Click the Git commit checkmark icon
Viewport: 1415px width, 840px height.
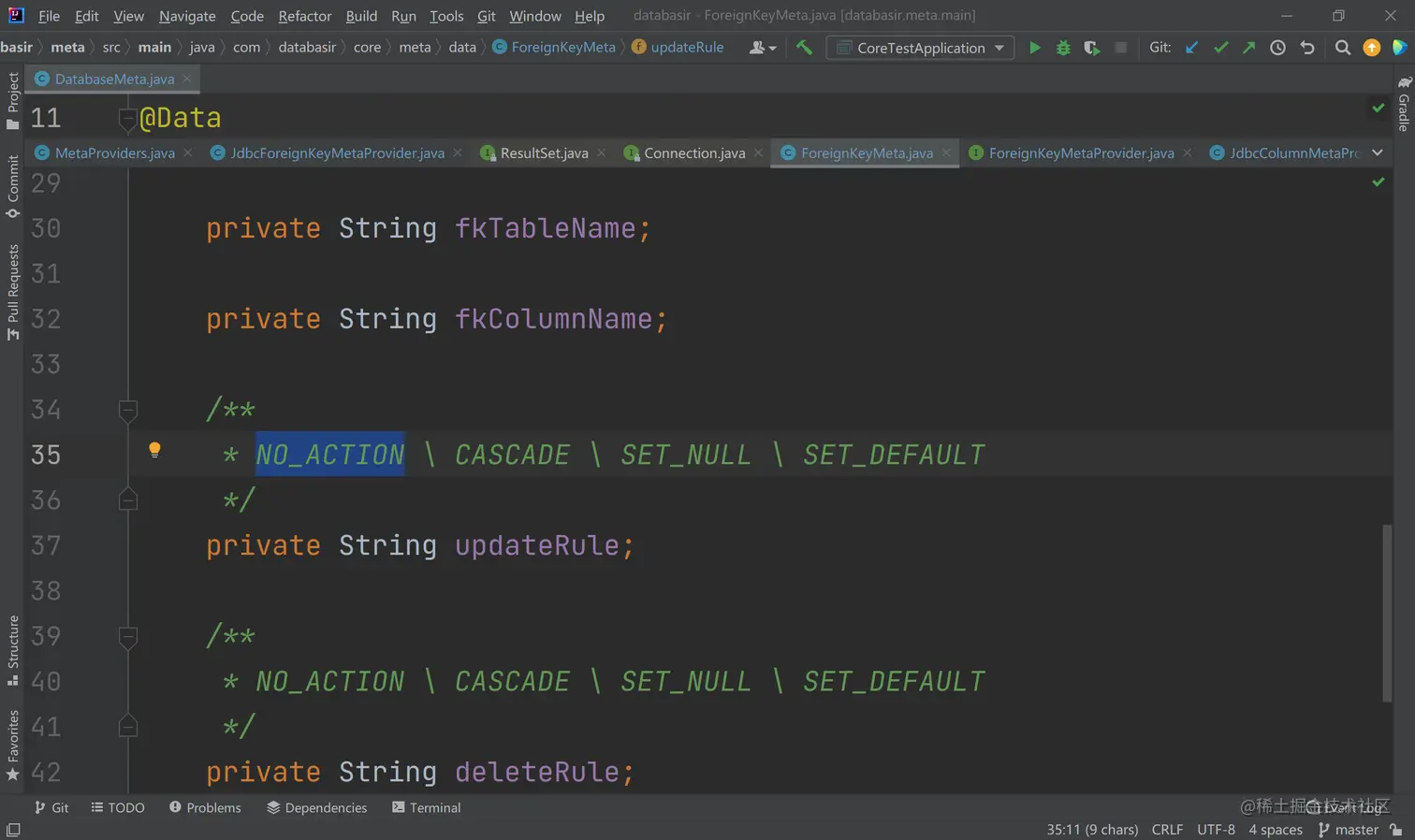(x=1220, y=47)
